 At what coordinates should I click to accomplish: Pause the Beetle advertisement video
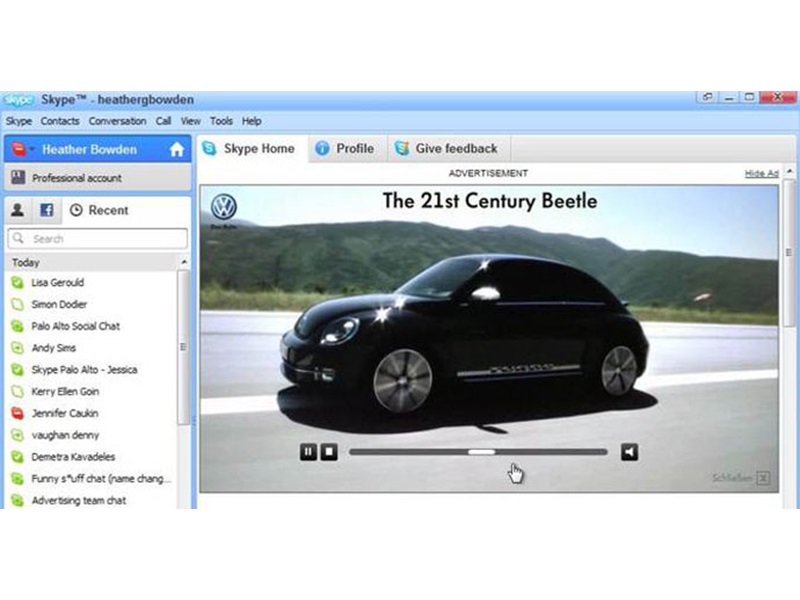pyautogui.click(x=308, y=452)
